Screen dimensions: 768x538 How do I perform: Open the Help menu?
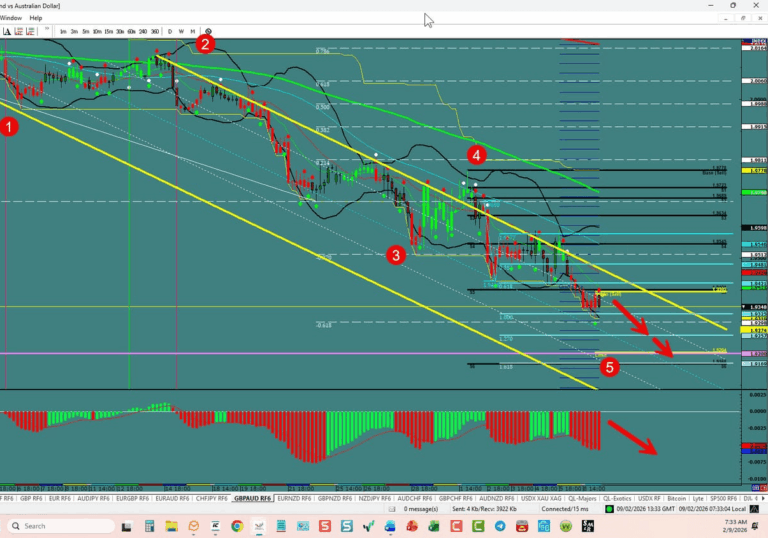(x=36, y=18)
